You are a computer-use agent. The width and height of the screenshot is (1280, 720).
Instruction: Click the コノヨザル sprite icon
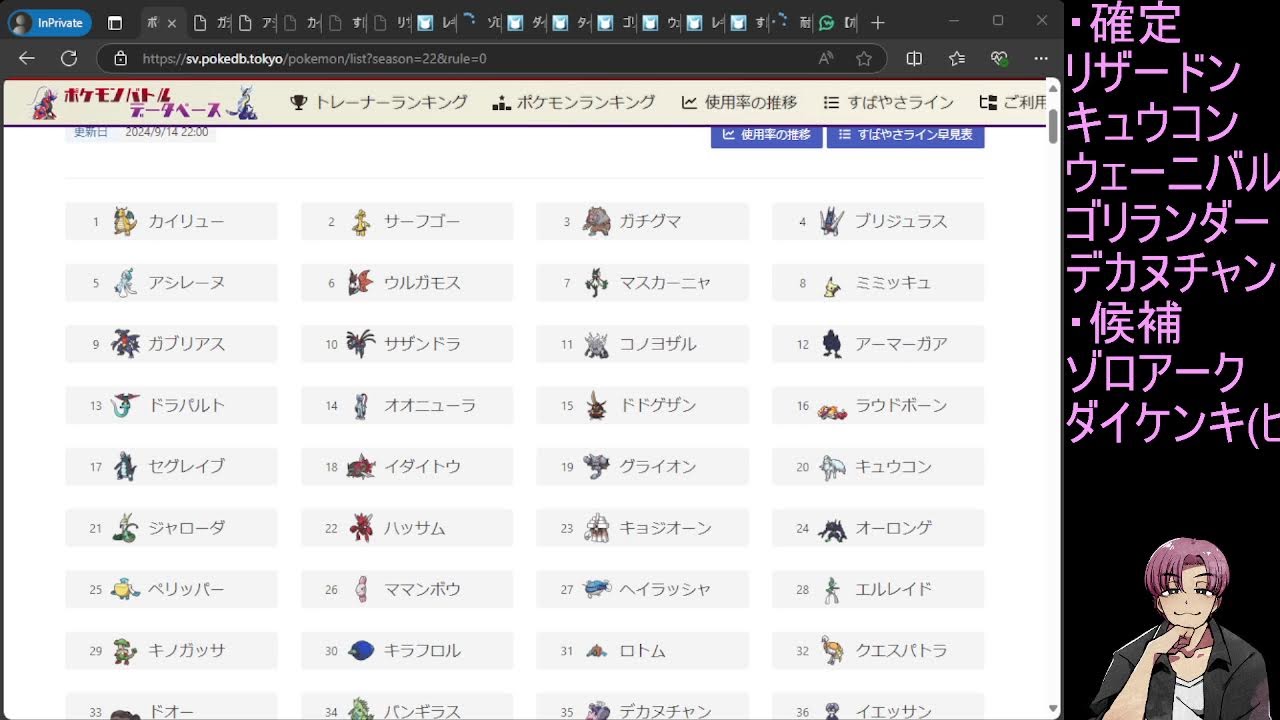[x=597, y=343]
